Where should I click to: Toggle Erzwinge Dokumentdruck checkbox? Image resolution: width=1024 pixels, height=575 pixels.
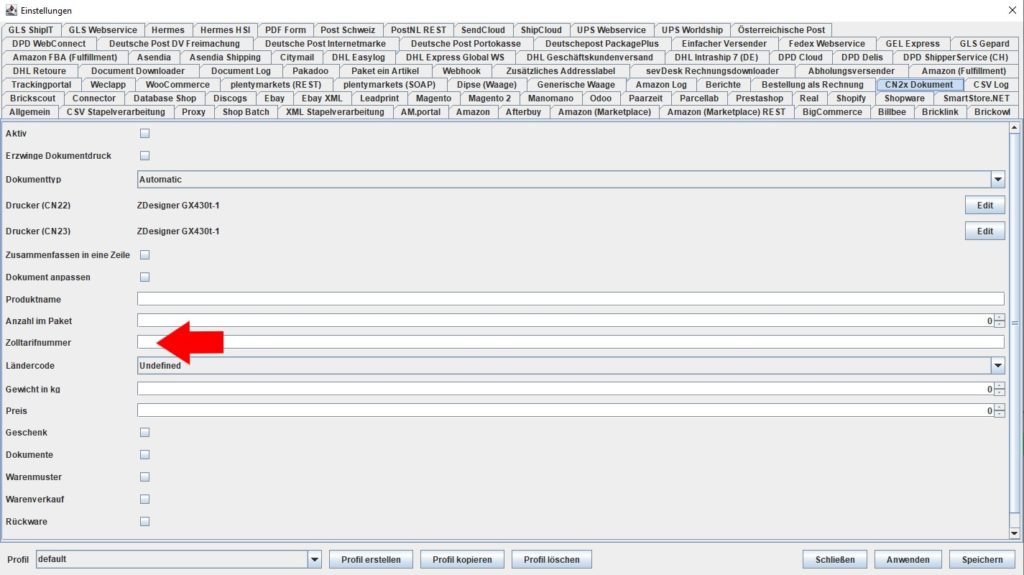(145, 156)
